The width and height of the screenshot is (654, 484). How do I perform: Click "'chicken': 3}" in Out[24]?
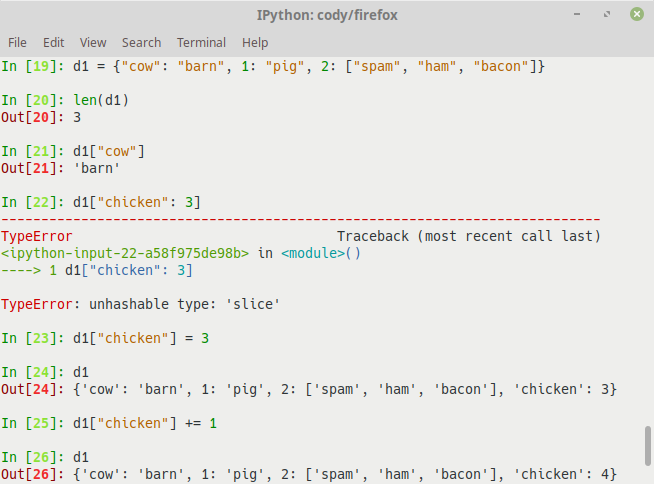pos(565,389)
